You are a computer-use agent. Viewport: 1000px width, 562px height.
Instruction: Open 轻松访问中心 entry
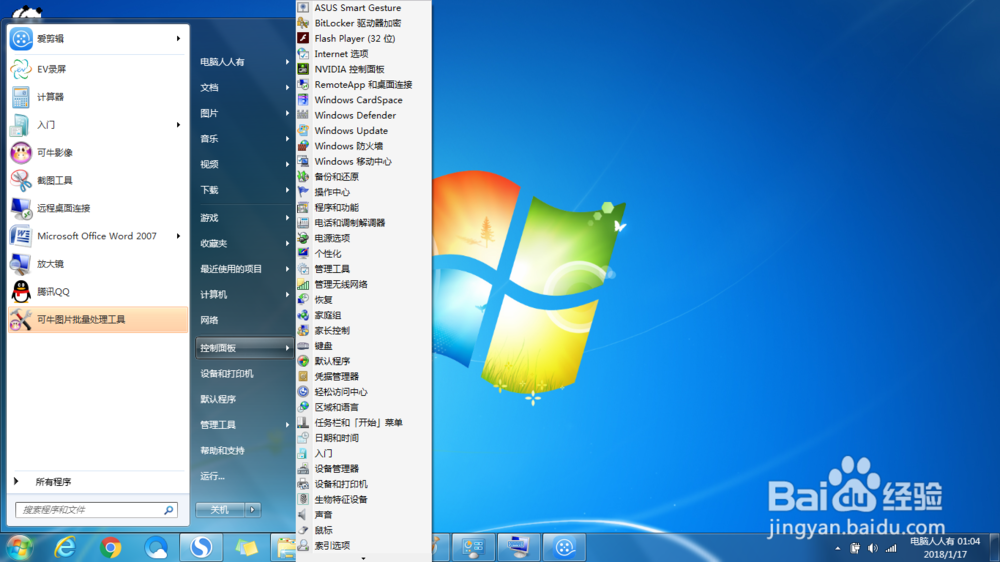364,392
